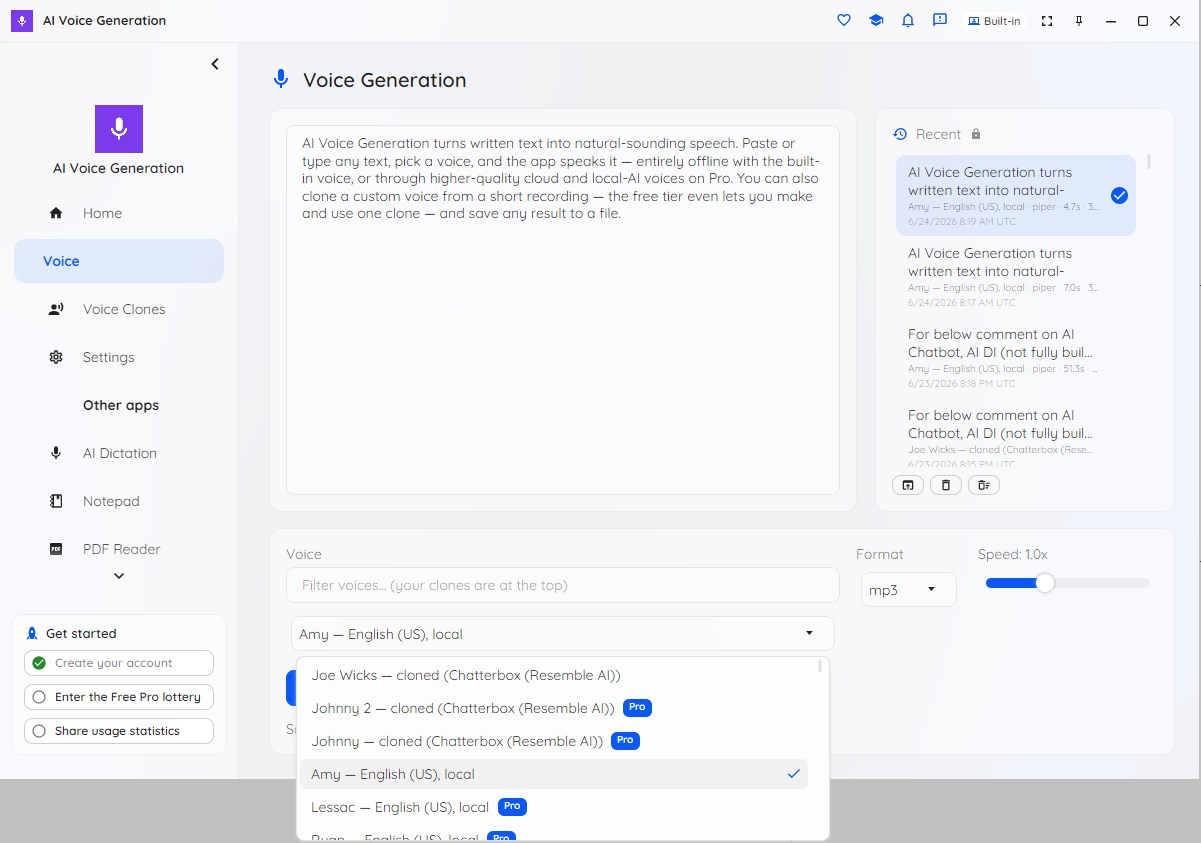This screenshot has width=1201, height=843.
Task: Open PDF Reader from Other apps
Action: tap(119, 549)
